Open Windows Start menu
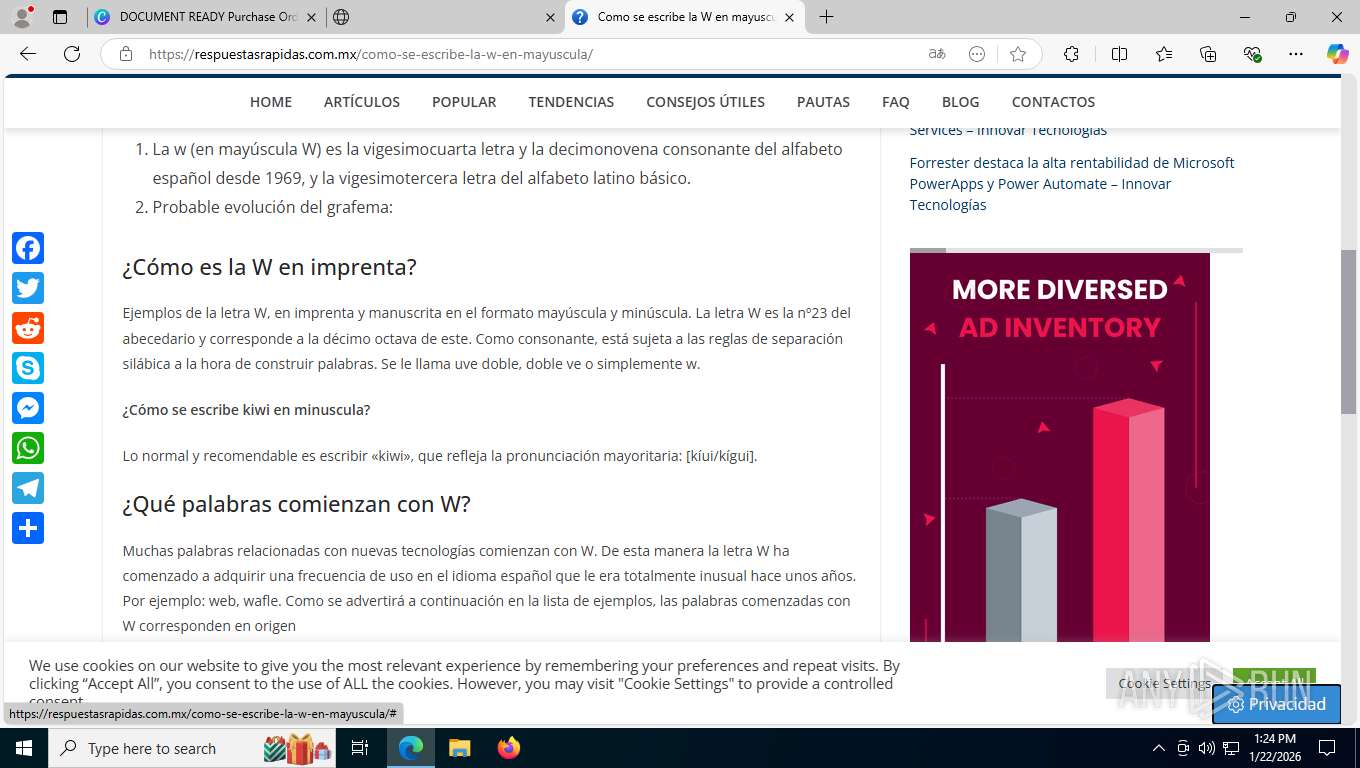The height and width of the screenshot is (768, 1360). click(x=24, y=748)
